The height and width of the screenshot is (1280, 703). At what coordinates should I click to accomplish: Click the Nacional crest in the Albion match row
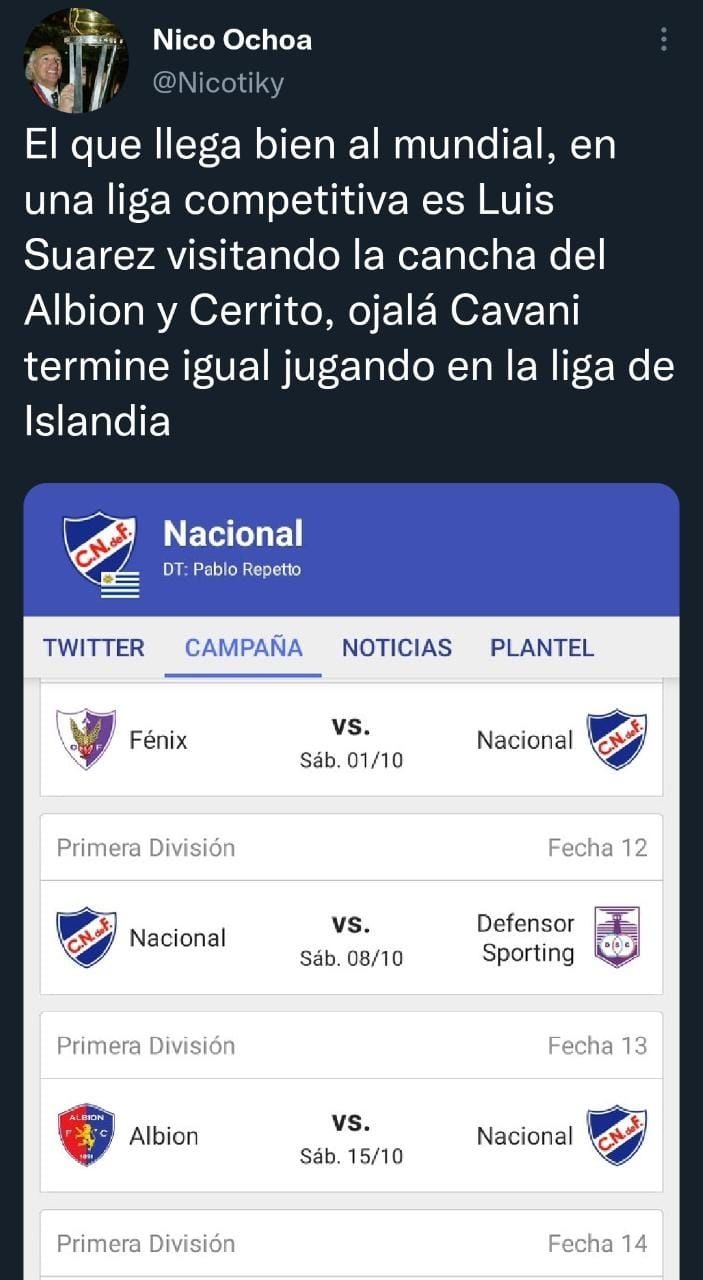click(x=617, y=1135)
